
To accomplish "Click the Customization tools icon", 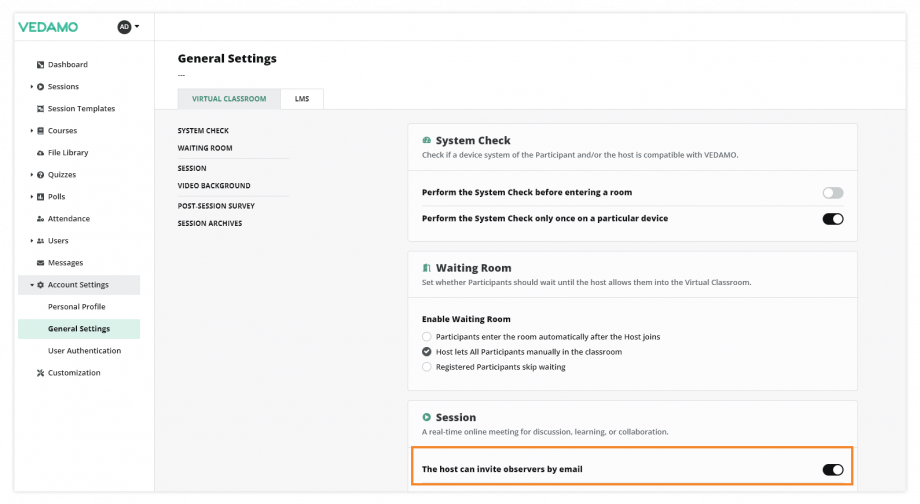I will click(40, 373).
